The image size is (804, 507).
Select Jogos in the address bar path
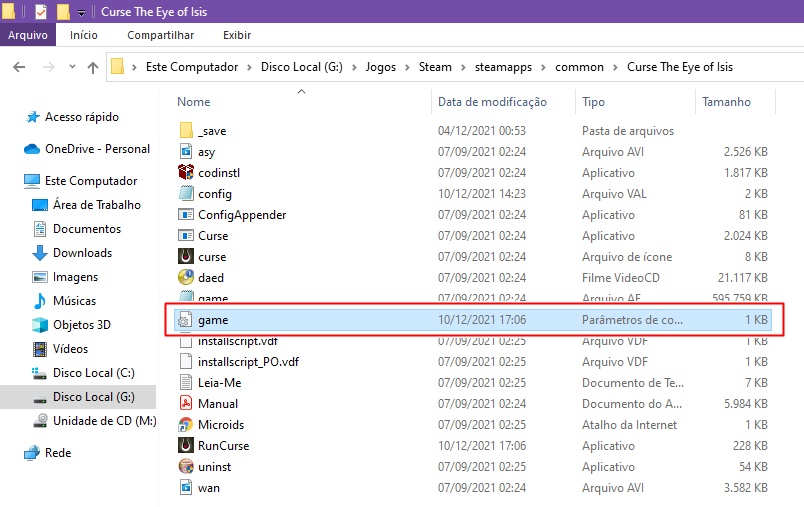pyautogui.click(x=380, y=67)
